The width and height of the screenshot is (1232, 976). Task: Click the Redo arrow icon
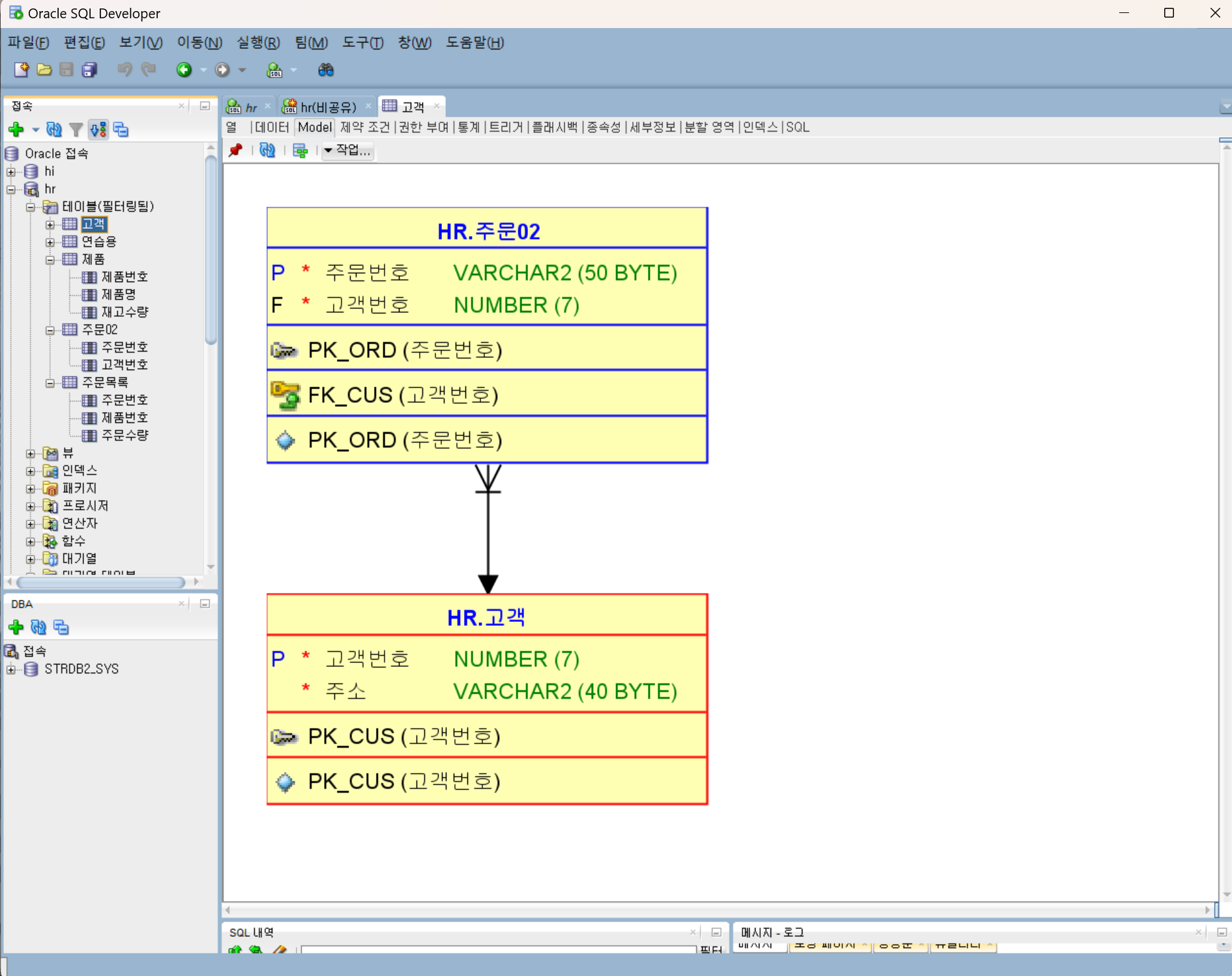coord(149,70)
